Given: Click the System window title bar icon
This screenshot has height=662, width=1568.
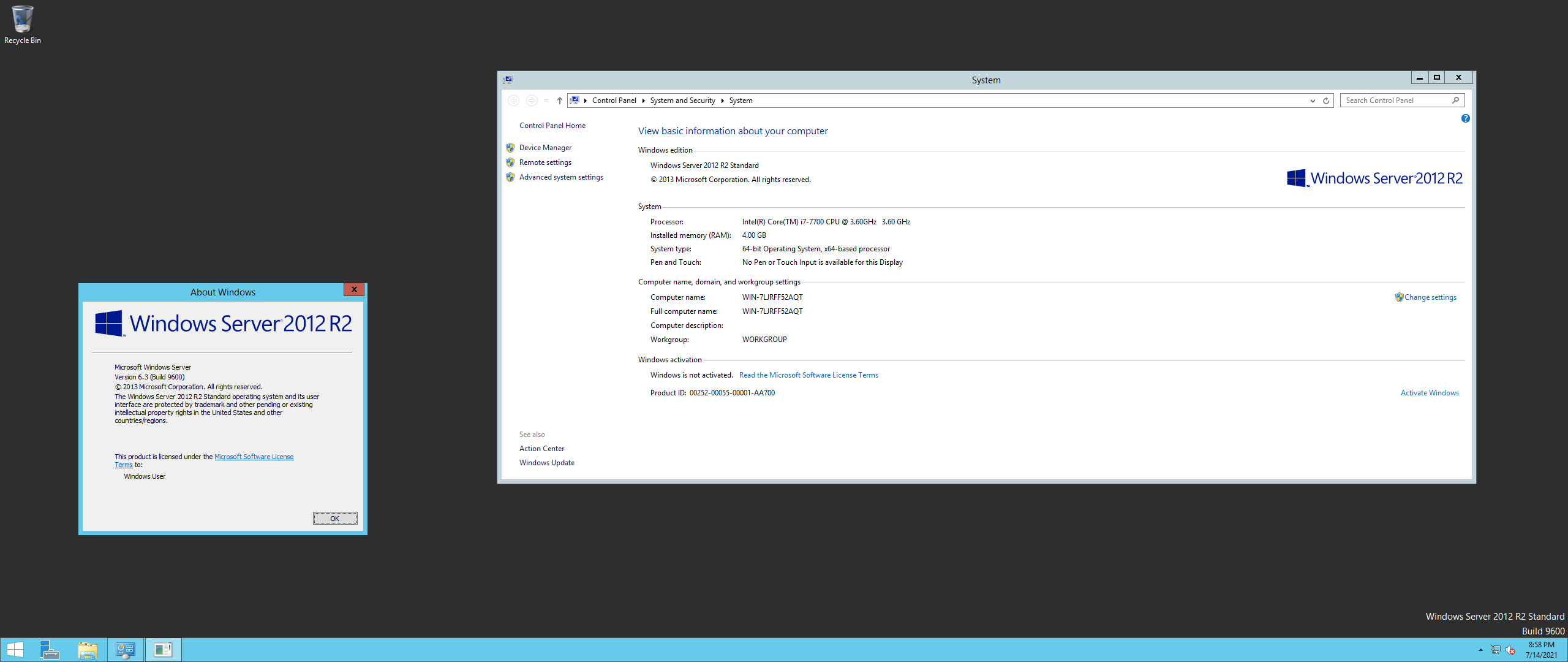Looking at the screenshot, I should [x=508, y=80].
